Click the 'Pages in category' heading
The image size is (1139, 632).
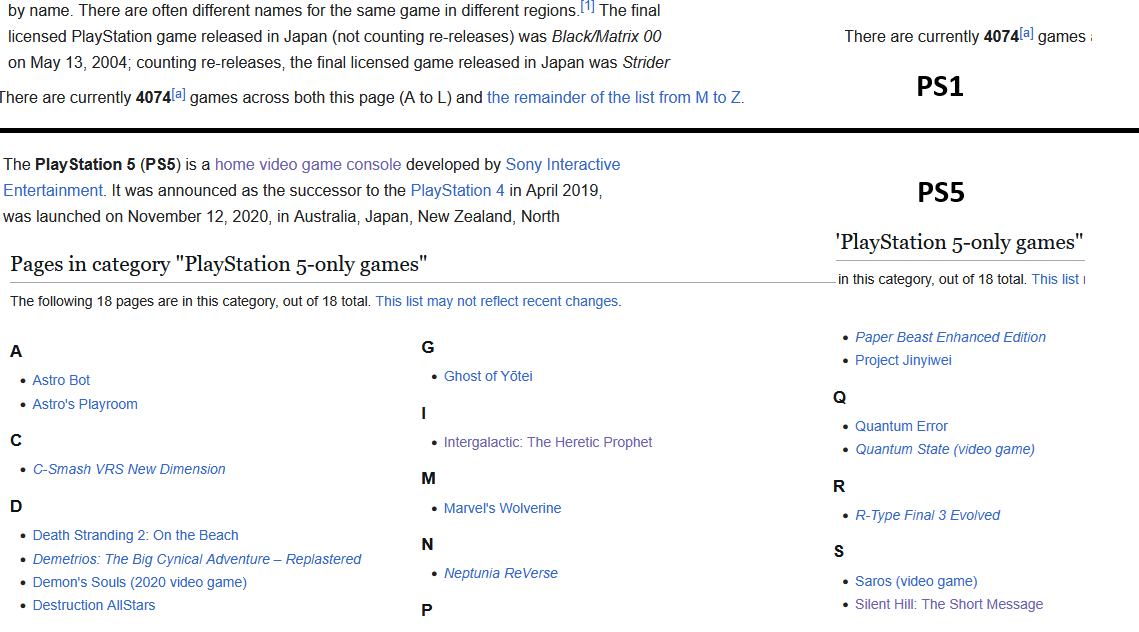pyautogui.click(x=219, y=264)
